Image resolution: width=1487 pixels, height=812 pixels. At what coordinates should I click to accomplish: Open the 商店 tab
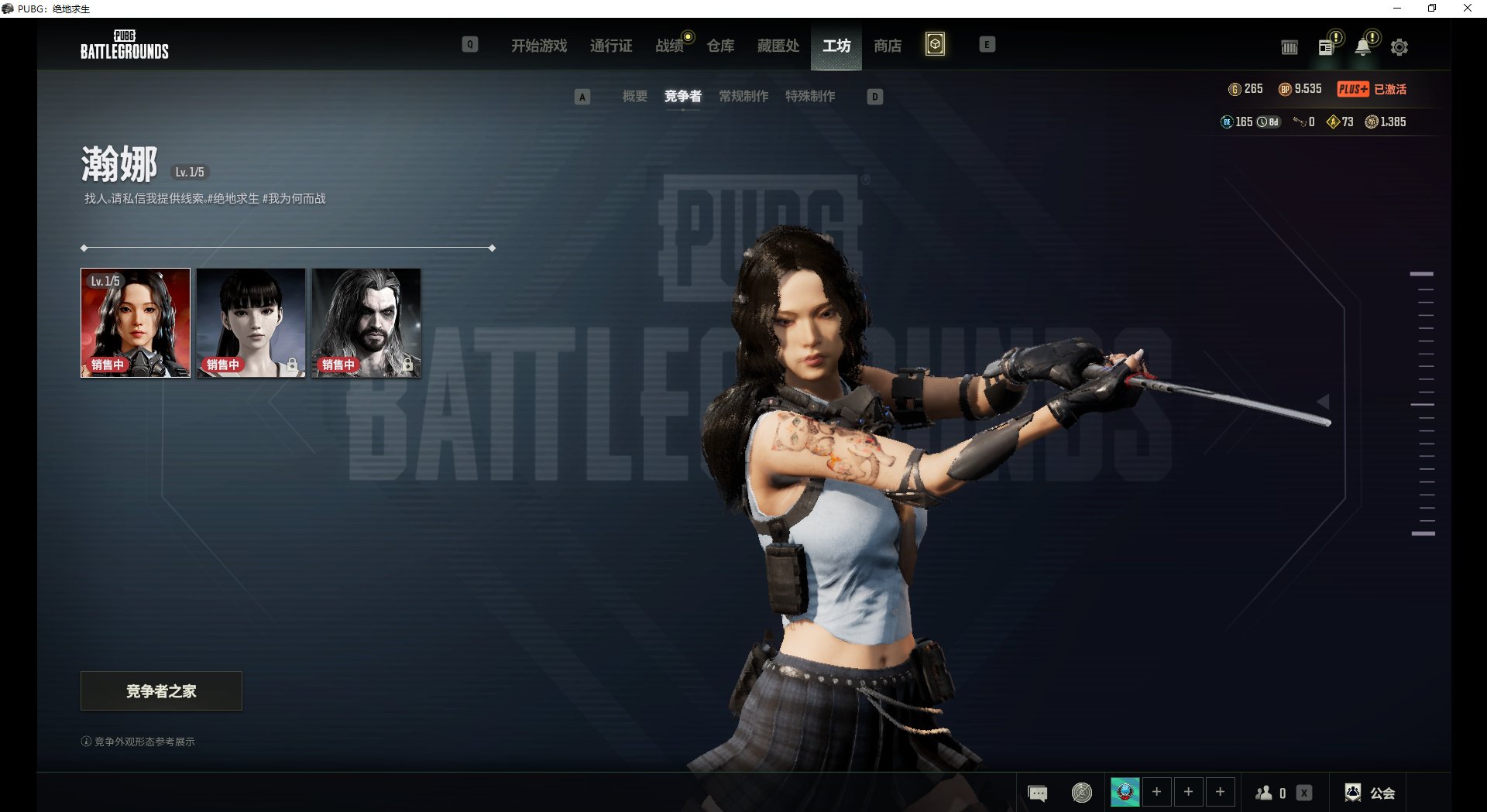[888, 46]
